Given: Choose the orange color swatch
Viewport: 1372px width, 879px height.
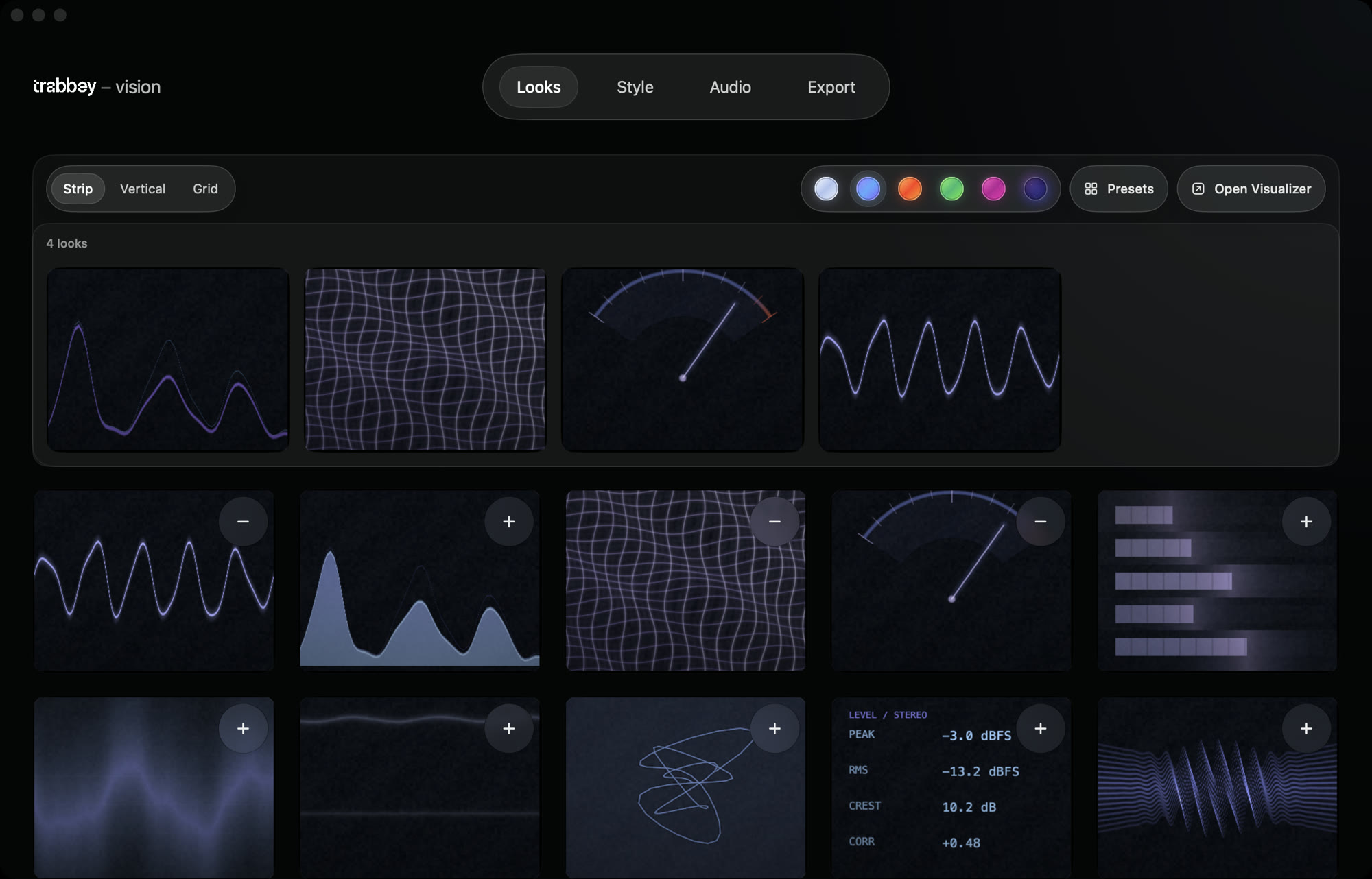Looking at the screenshot, I should [910, 189].
